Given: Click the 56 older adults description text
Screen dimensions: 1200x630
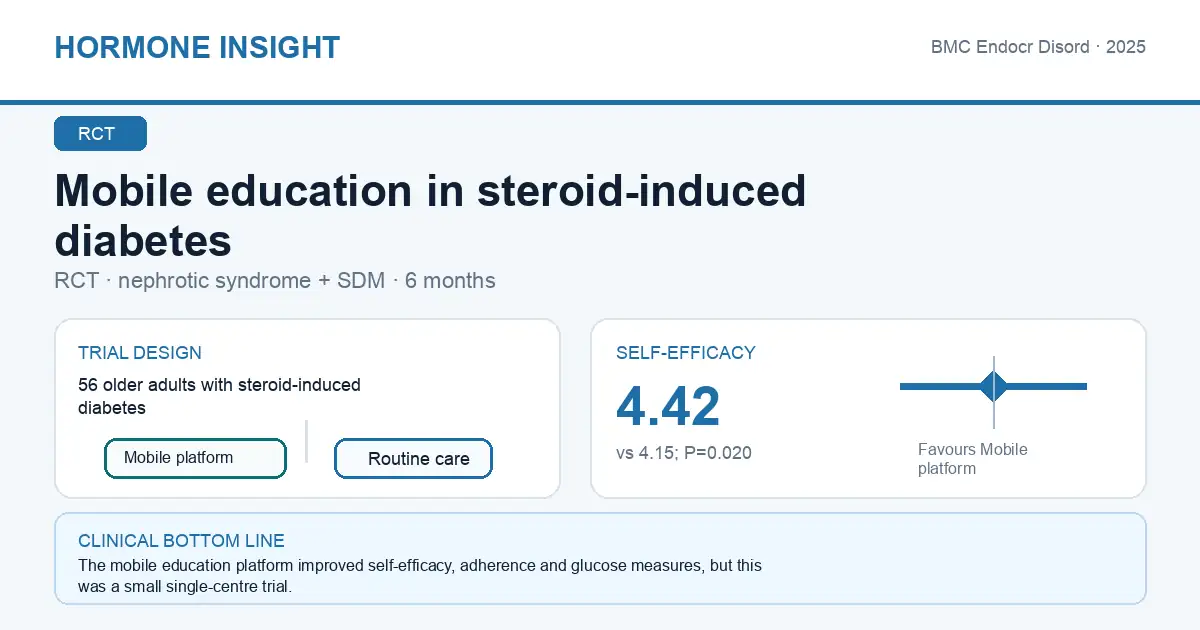Looking at the screenshot, I should coord(219,396).
